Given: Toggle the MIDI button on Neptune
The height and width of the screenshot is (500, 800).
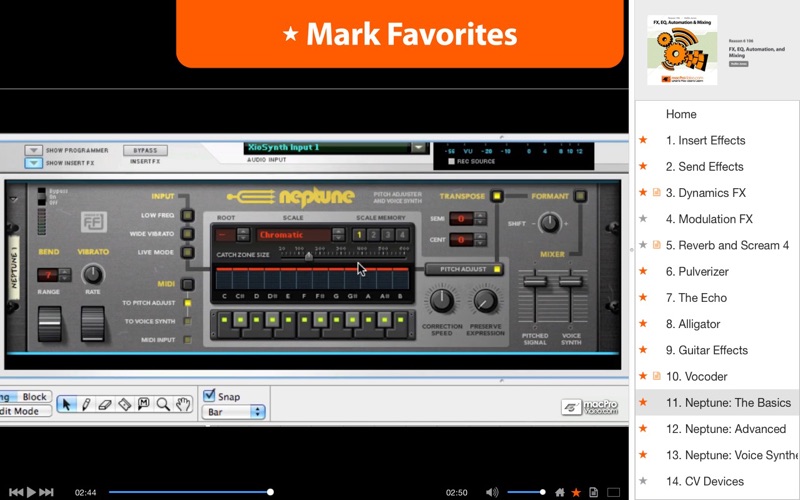Looking at the screenshot, I should pyautogui.click(x=188, y=284).
